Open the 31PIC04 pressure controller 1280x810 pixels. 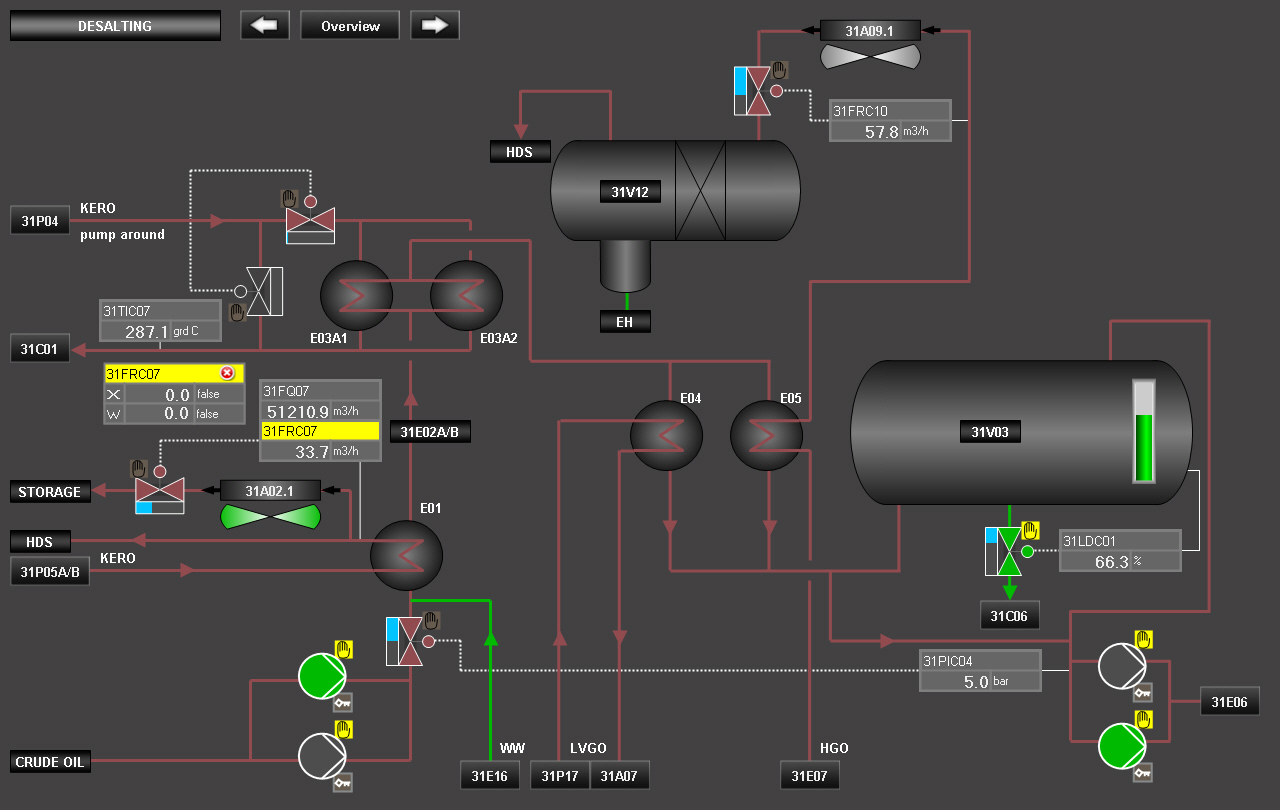tap(980, 670)
